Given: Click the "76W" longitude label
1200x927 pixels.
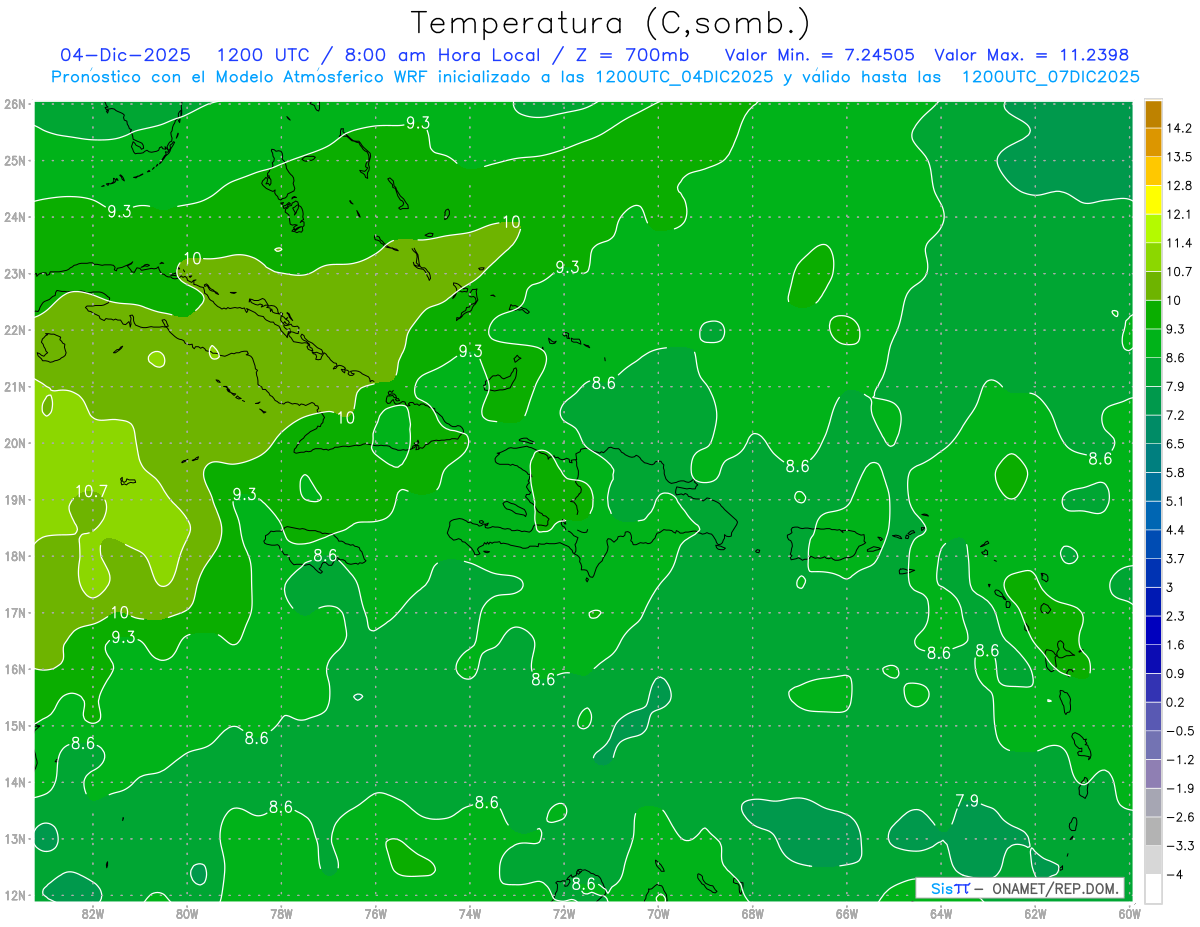Looking at the screenshot, I should click(375, 914).
